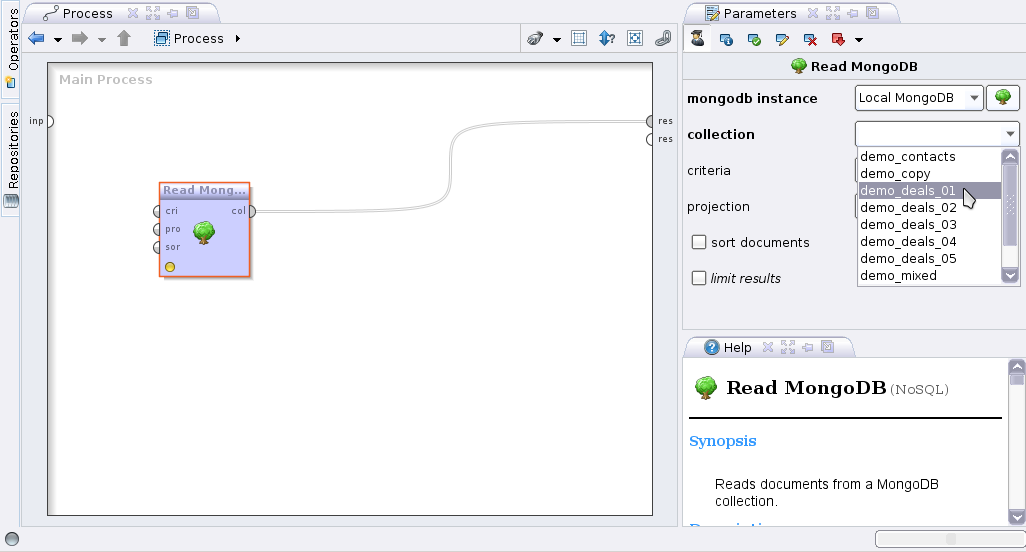Viewport: 1026px width, 552px height.
Task: Open the Operators side tab
Action: click(12, 49)
